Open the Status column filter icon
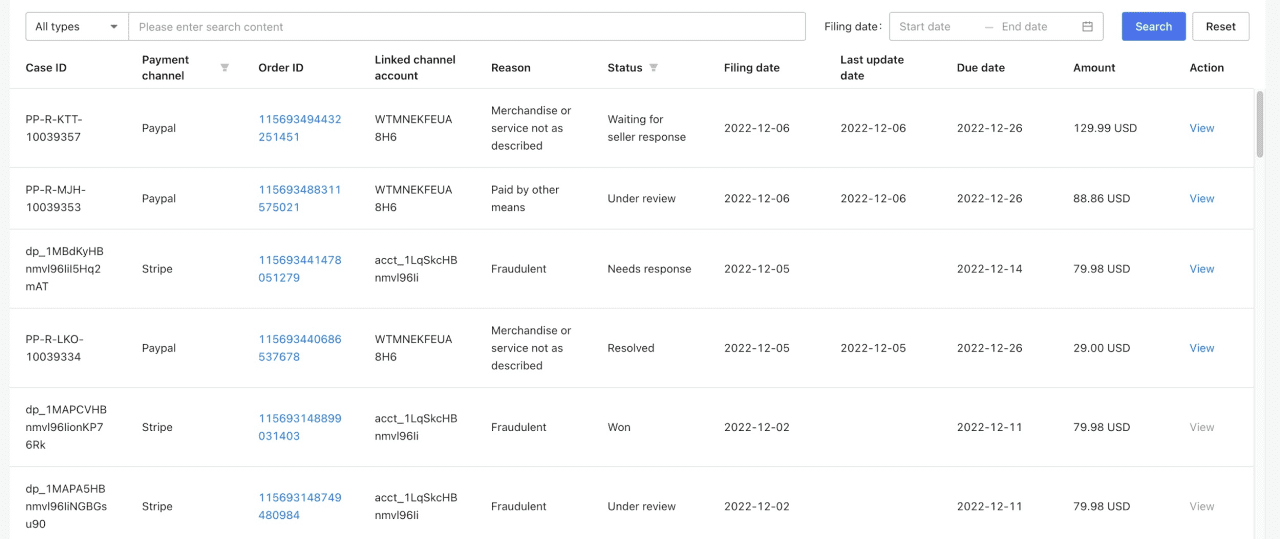 click(x=654, y=68)
